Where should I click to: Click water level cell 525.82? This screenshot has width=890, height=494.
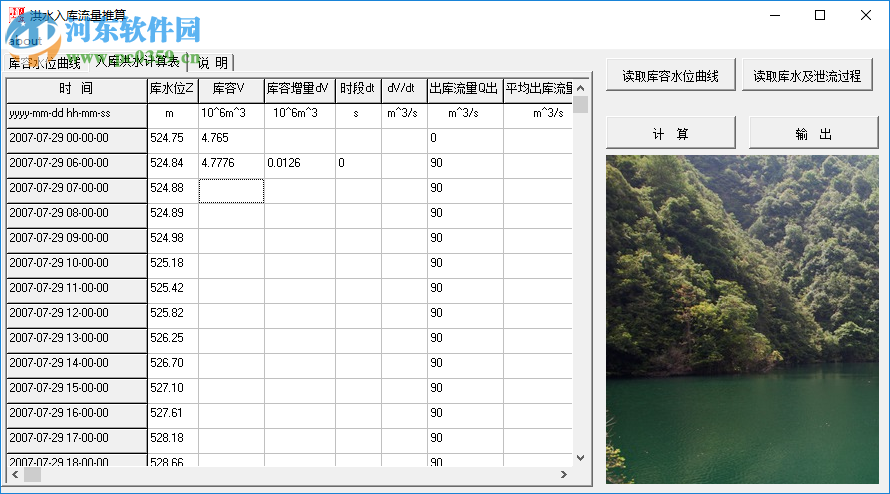173,315
